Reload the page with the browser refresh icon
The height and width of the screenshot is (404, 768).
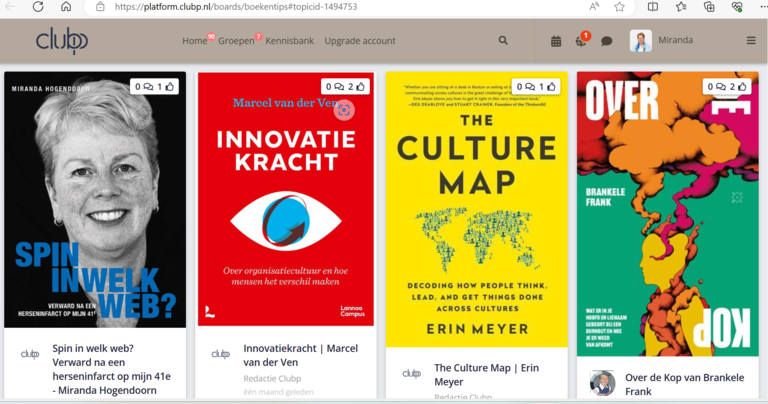pyautogui.click(x=38, y=6)
